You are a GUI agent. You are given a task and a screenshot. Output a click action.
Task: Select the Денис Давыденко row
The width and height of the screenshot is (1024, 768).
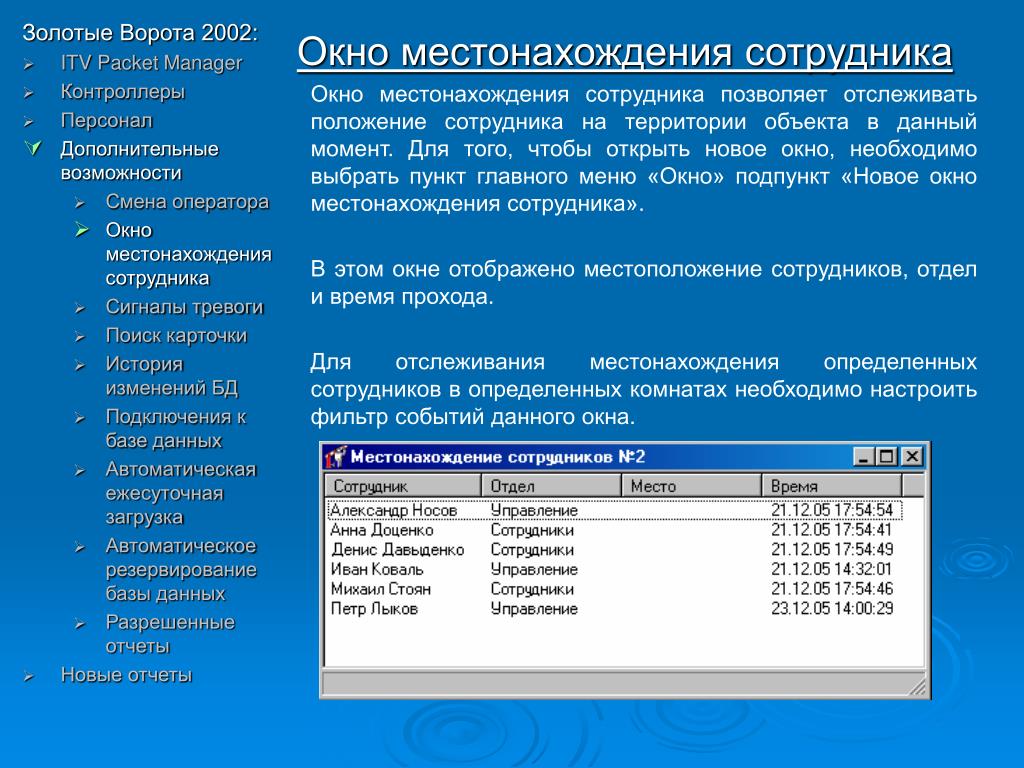[614, 550]
